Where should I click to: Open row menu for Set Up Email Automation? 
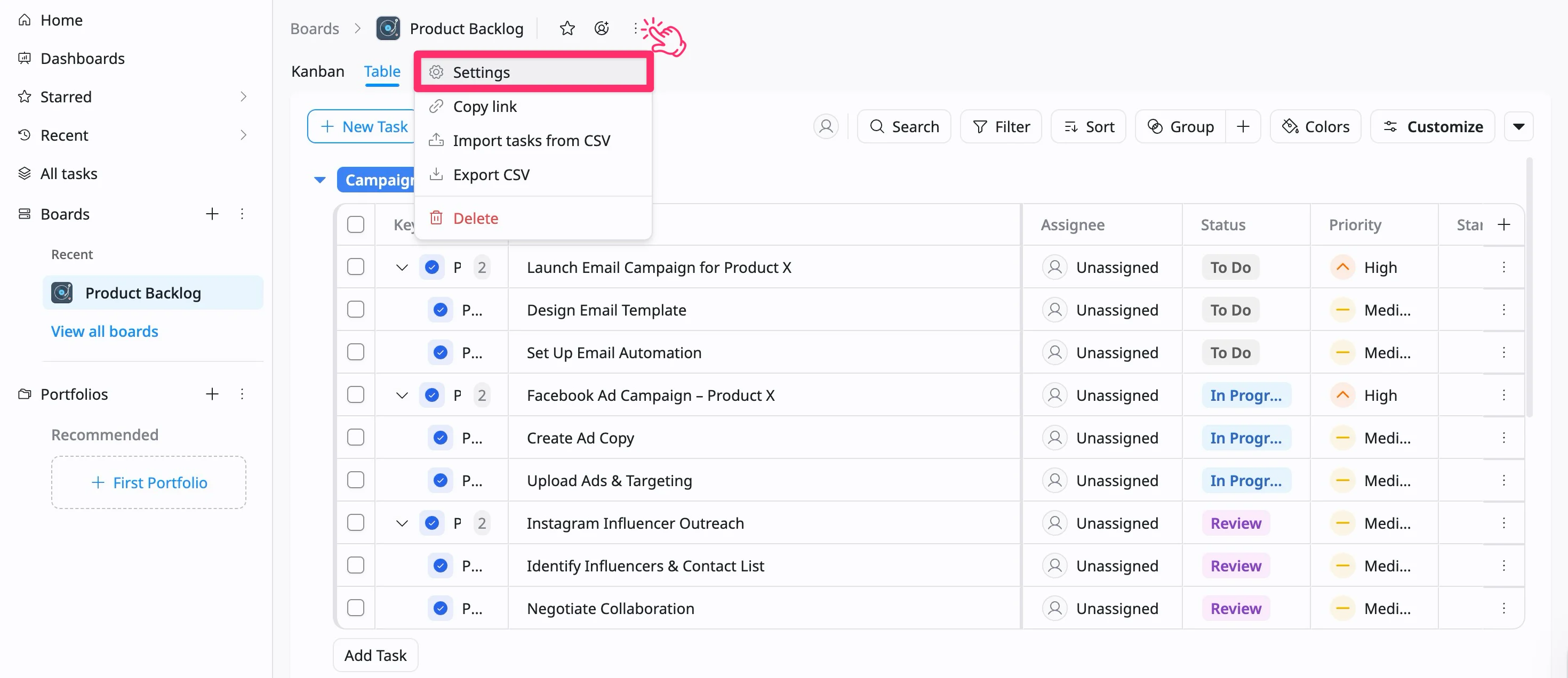(x=1503, y=353)
